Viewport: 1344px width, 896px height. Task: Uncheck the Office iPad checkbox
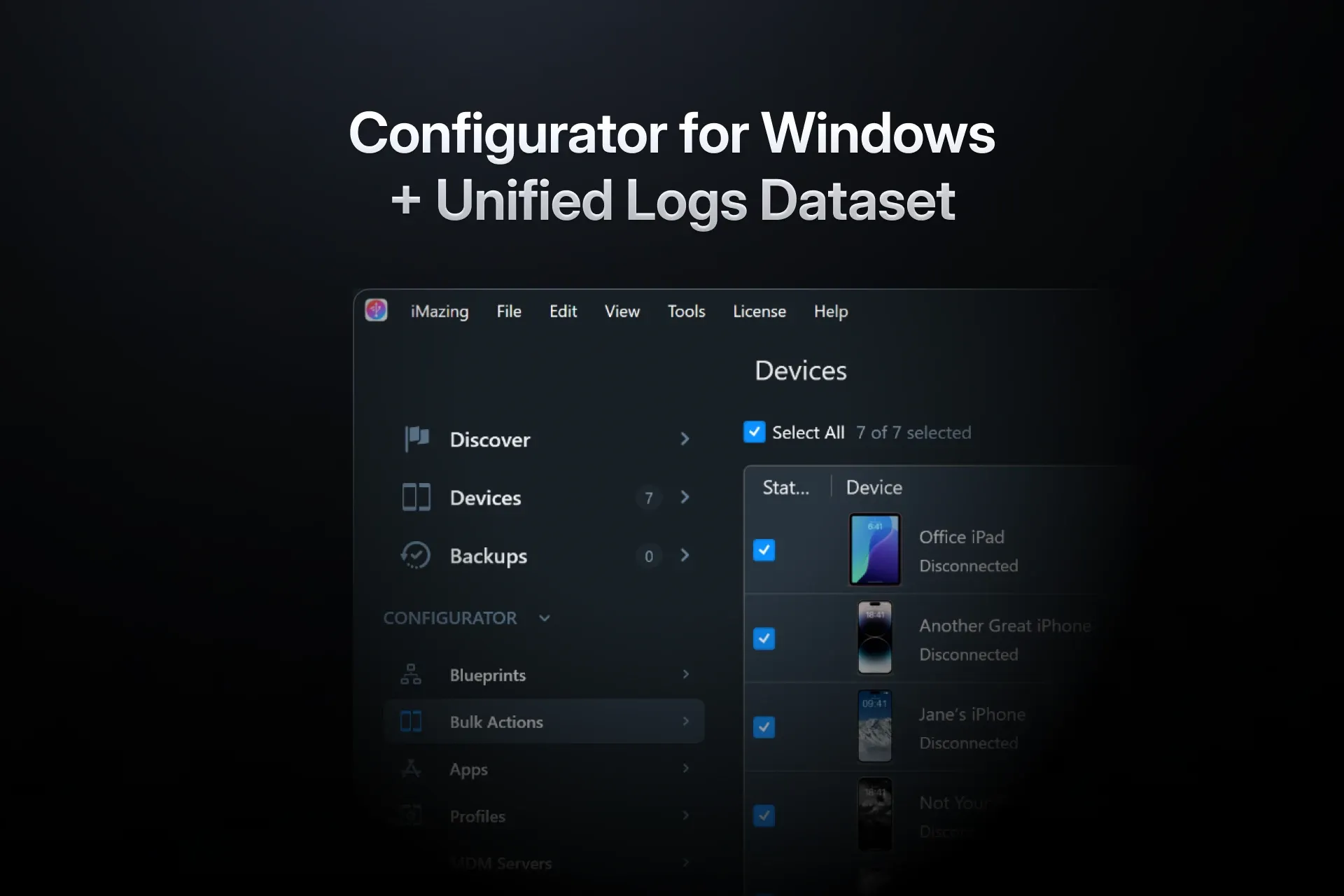point(764,550)
